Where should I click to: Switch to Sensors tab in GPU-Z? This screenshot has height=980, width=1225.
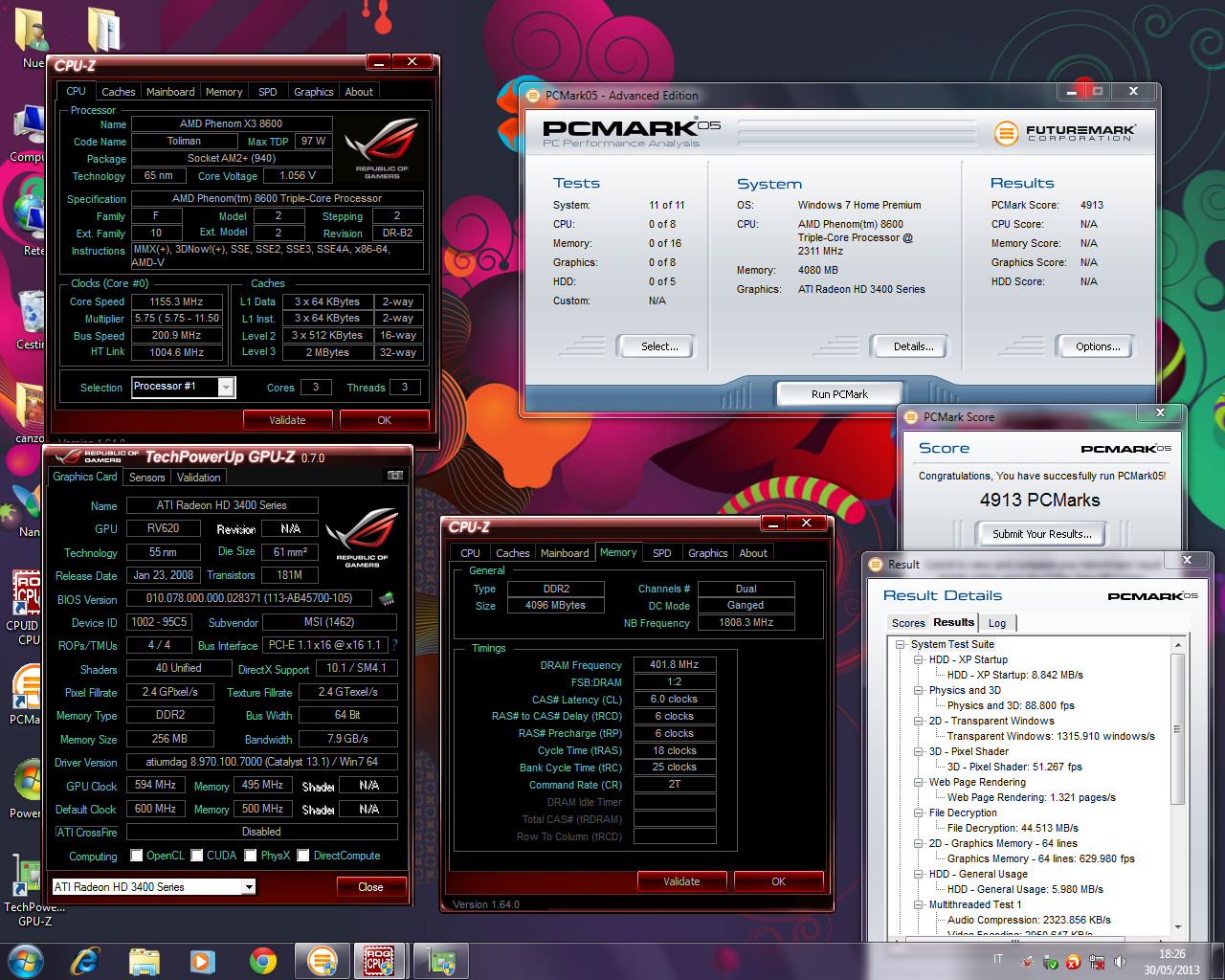[x=147, y=477]
